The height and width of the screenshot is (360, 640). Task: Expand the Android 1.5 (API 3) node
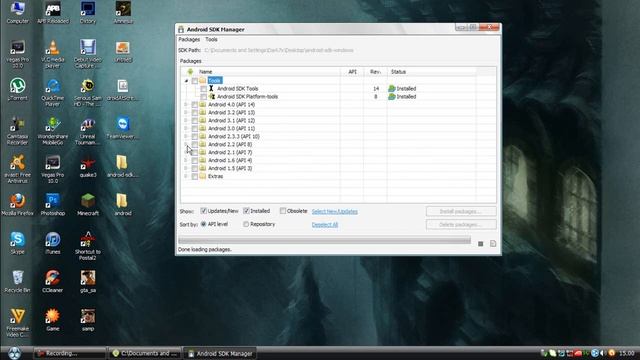coord(186,168)
